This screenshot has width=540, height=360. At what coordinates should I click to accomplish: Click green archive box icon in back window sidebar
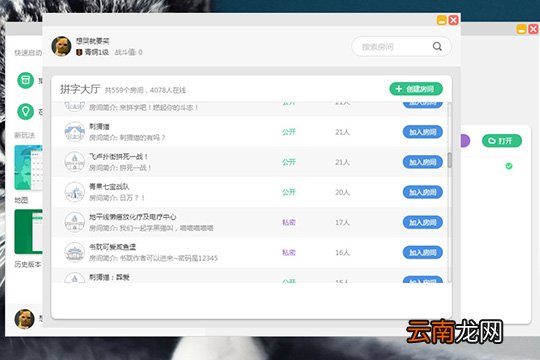pos(25,80)
